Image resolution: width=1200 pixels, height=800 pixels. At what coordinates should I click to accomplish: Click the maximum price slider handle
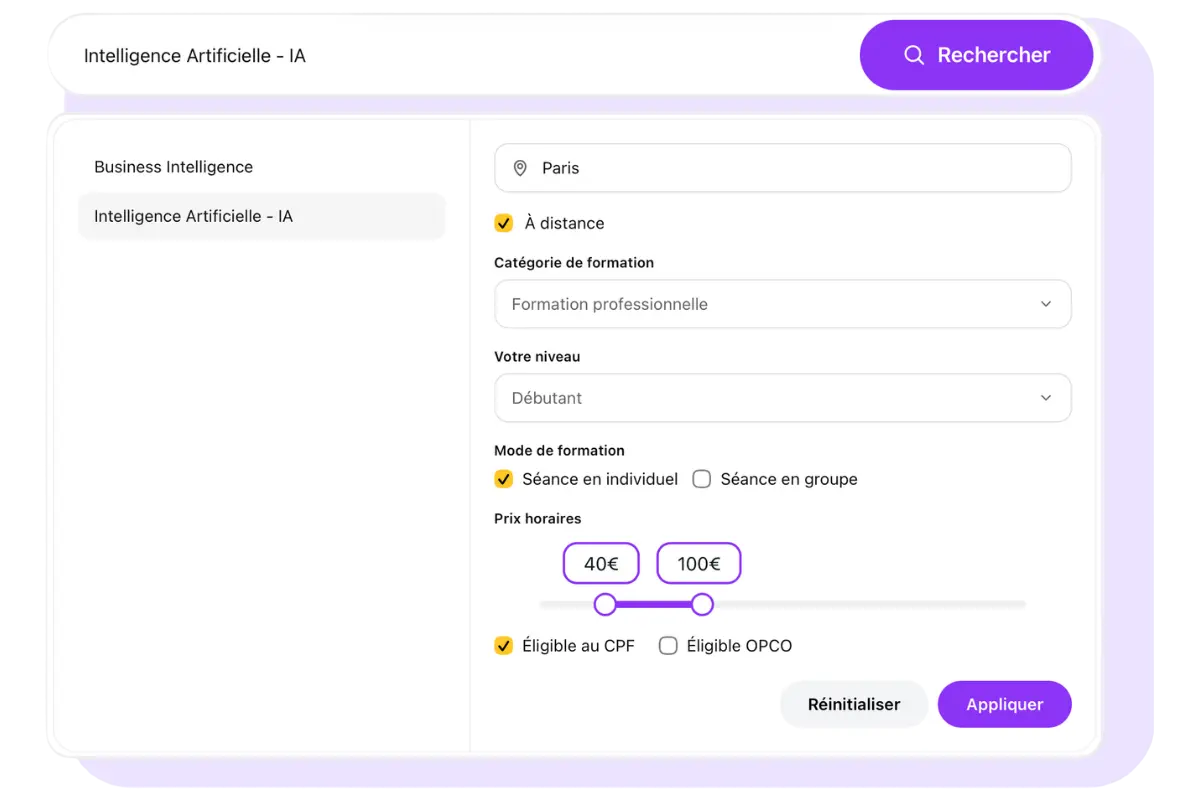702,604
